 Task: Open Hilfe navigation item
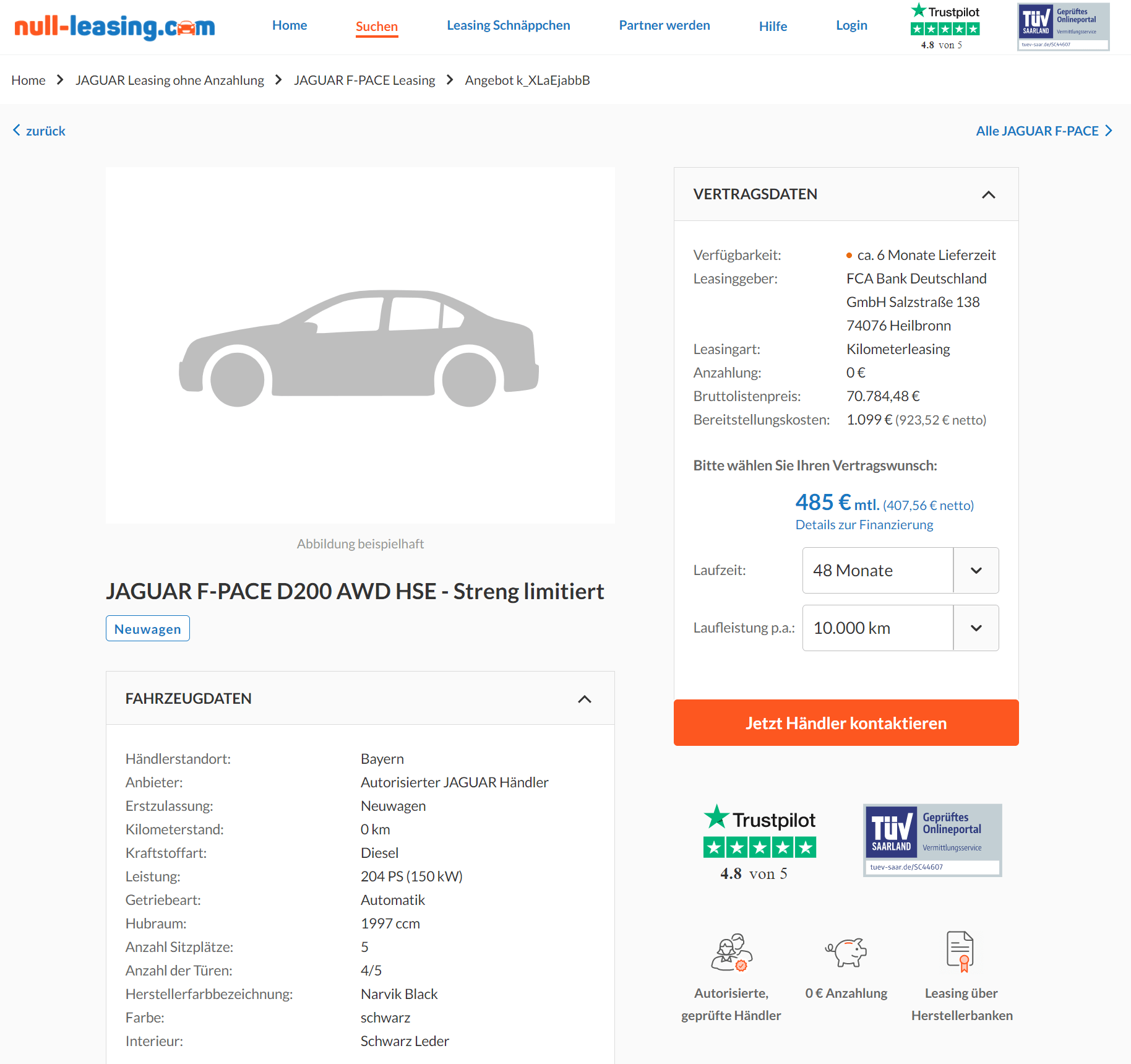(773, 26)
